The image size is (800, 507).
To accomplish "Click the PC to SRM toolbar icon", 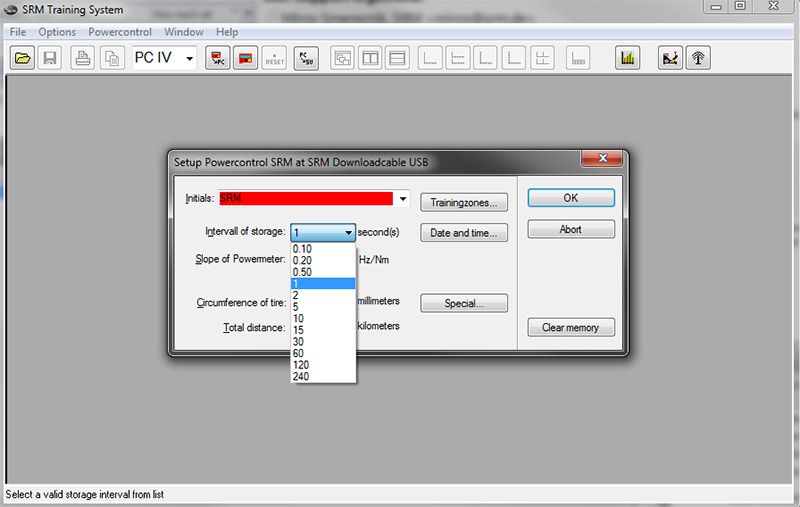I will 304,58.
